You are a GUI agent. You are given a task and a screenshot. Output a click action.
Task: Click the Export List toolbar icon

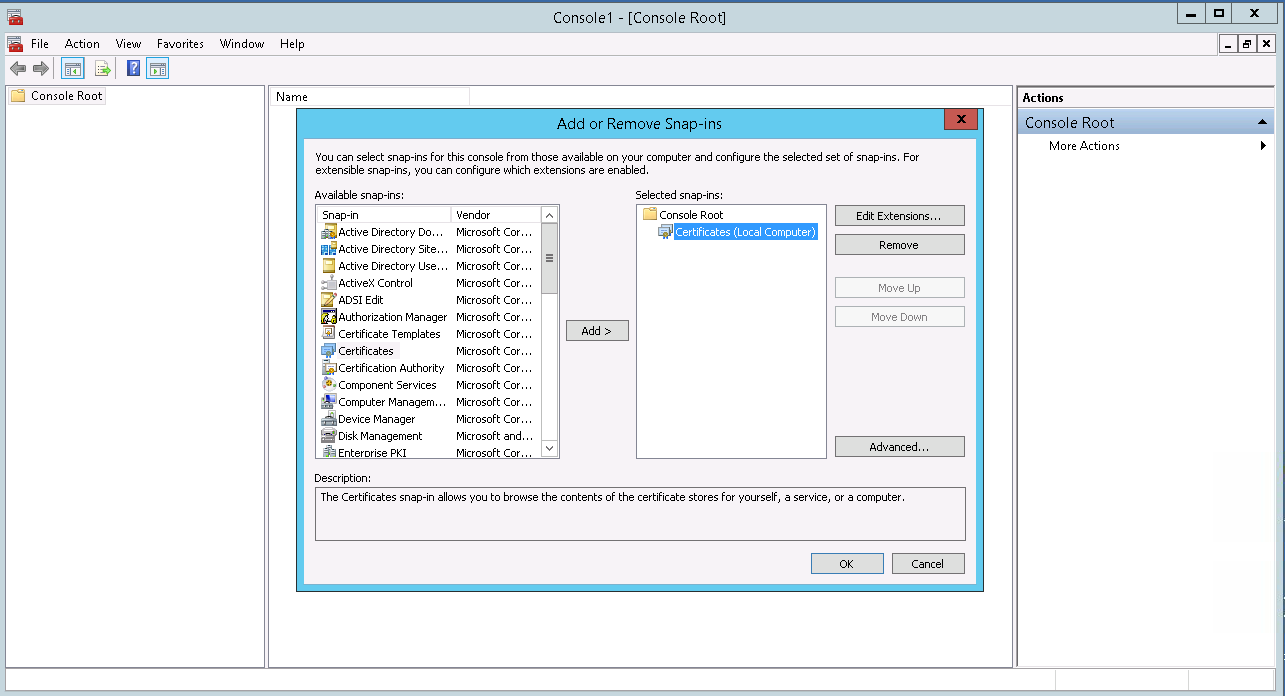(102, 68)
